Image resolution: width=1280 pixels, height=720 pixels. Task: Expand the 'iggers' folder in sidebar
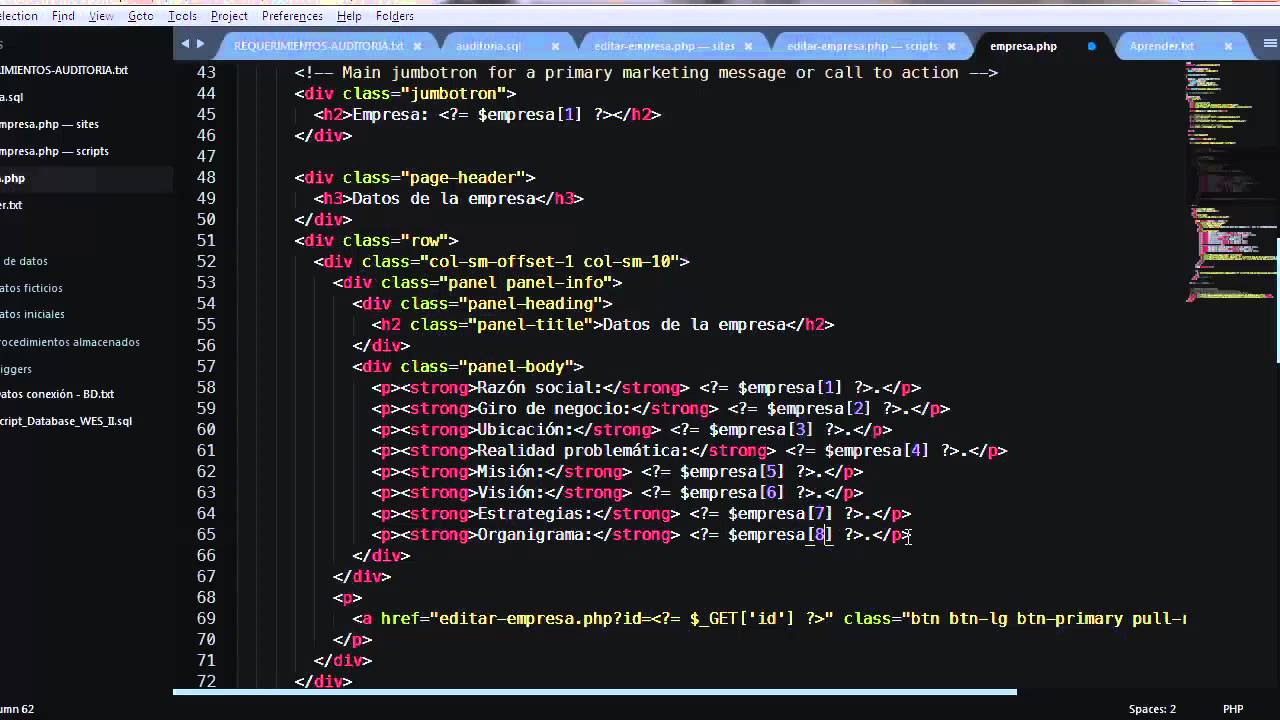pos(16,369)
